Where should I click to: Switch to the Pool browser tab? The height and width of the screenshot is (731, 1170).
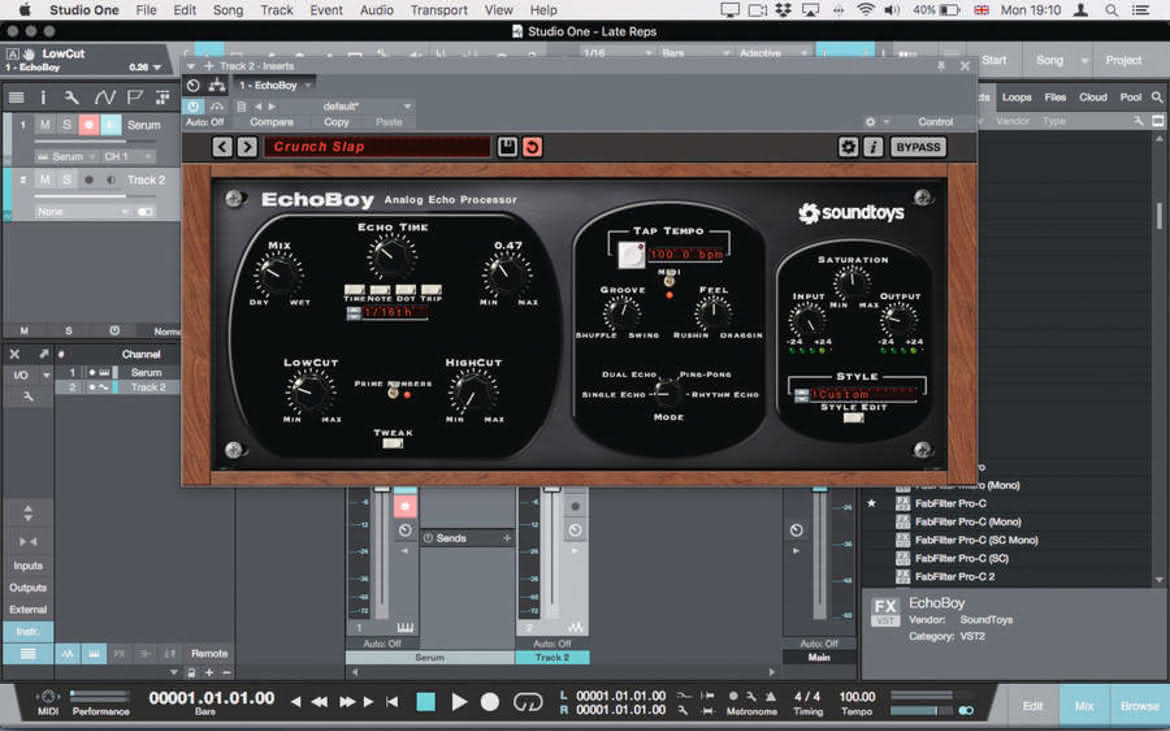tap(1130, 97)
